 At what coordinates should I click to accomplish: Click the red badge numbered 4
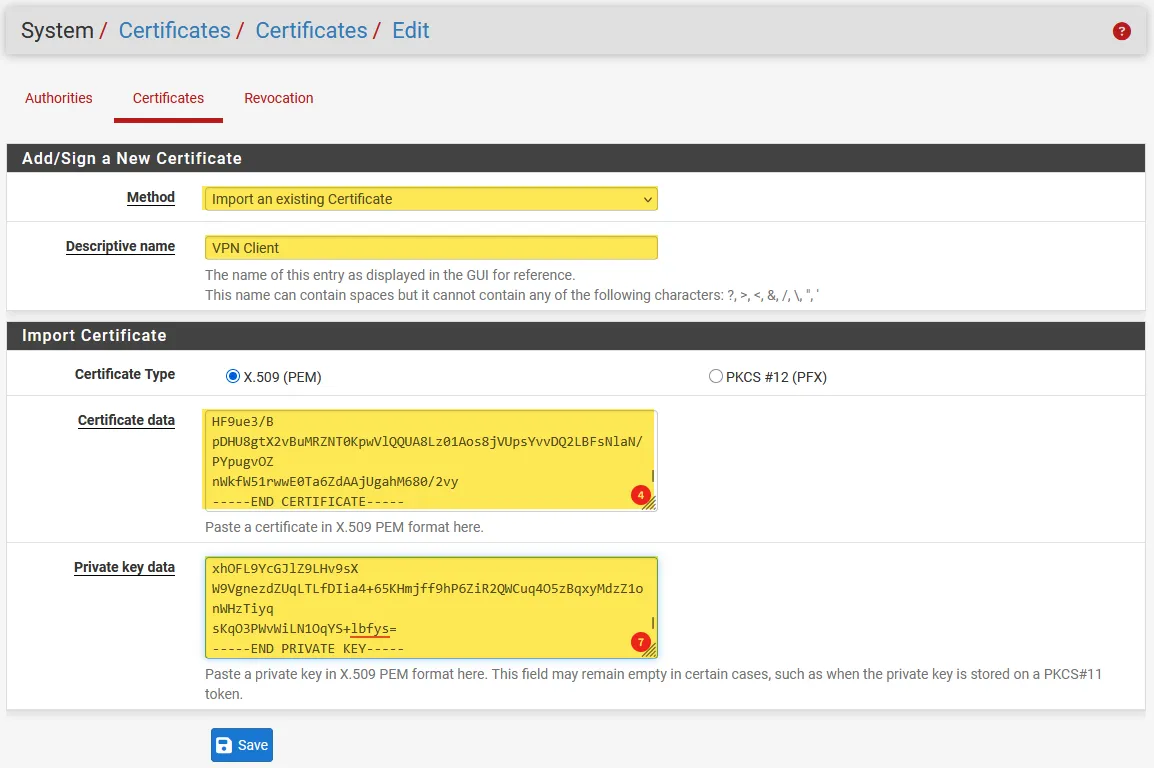pyautogui.click(x=641, y=495)
